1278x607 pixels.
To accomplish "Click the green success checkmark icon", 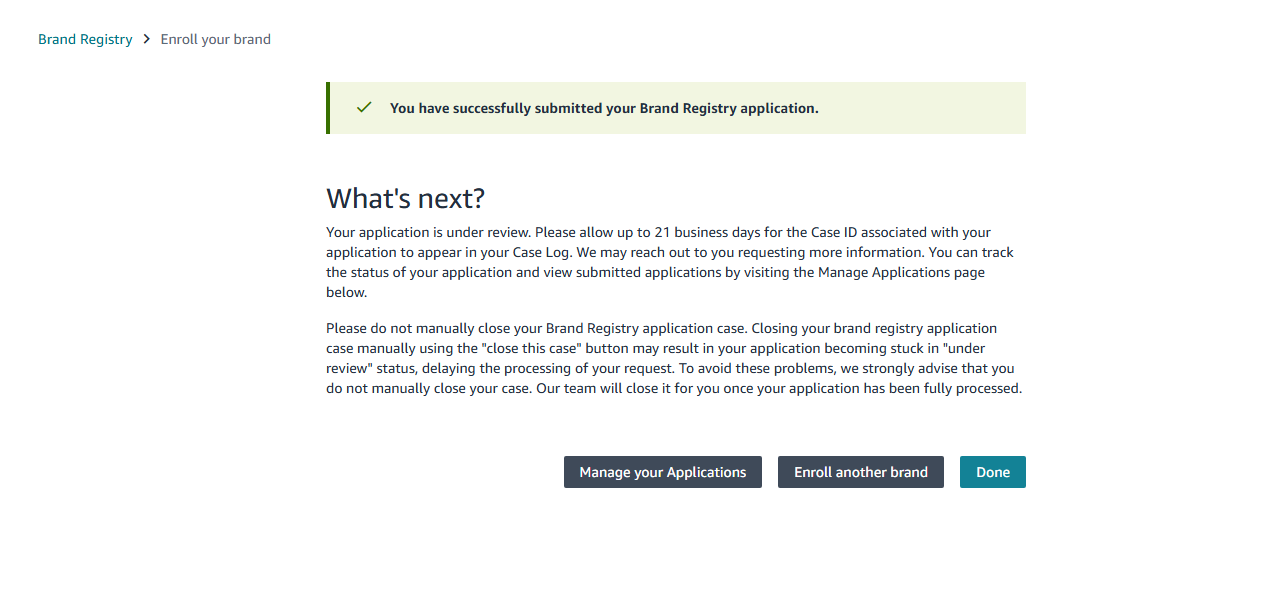I will pos(364,107).
